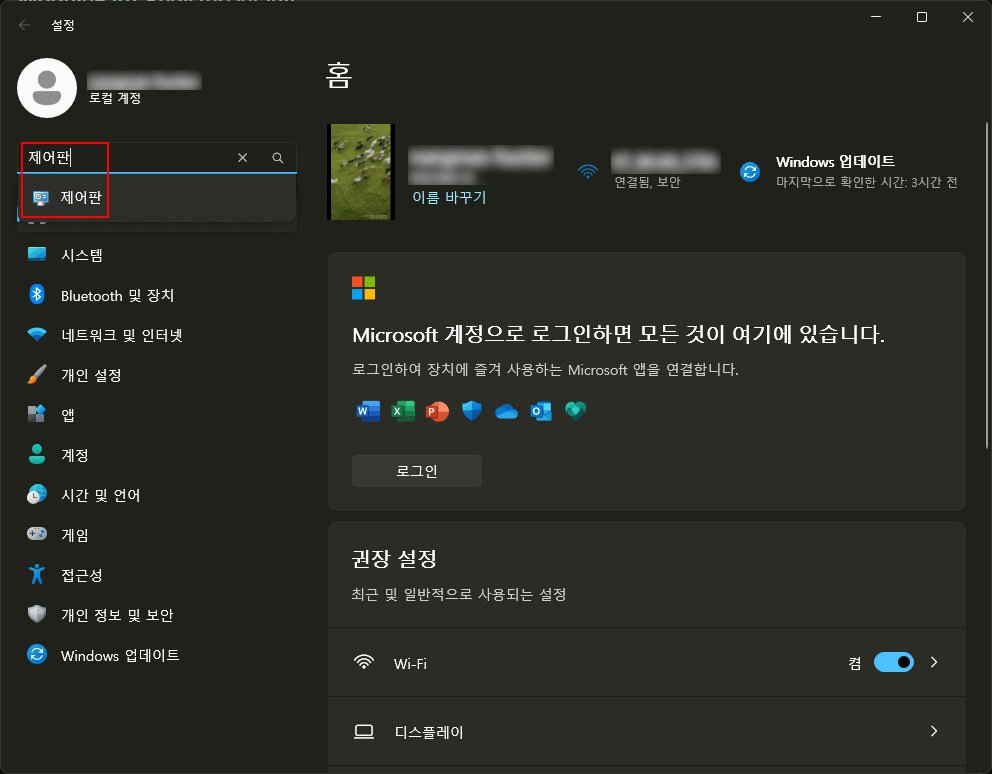This screenshot has width=992, height=774.
Task: Click the 계정 person icon
Action: tap(37, 454)
